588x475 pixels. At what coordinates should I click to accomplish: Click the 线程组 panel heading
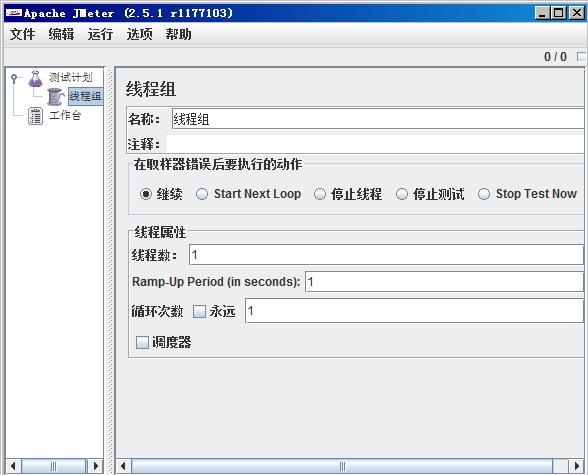[x=150, y=89]
